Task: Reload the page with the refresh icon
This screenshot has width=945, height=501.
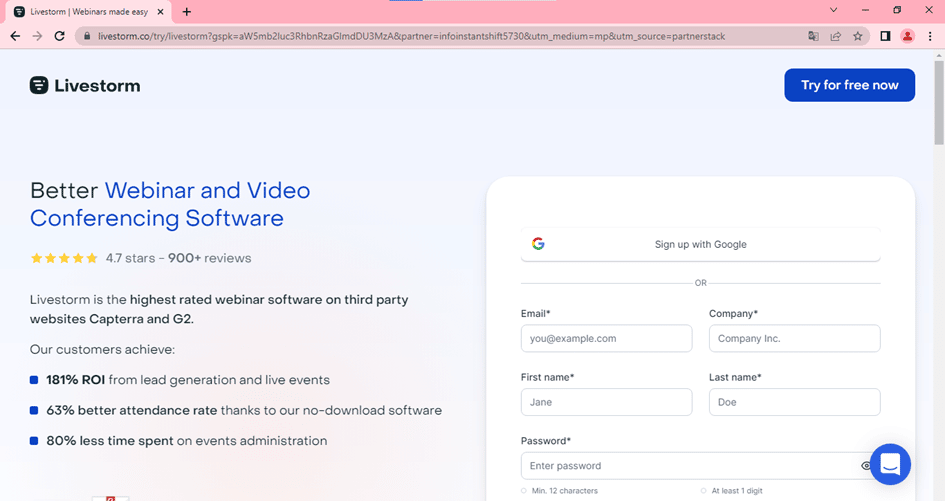Action: pos(59,36)
